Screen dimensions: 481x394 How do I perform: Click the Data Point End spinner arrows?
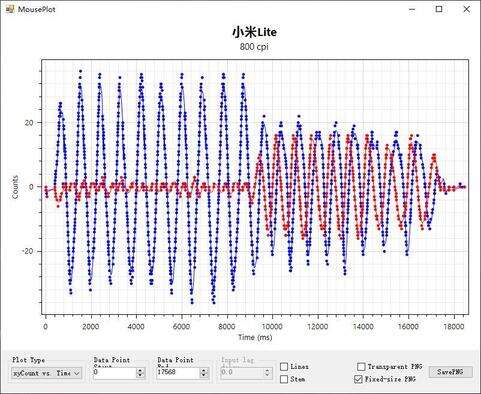tap(204, 373)
